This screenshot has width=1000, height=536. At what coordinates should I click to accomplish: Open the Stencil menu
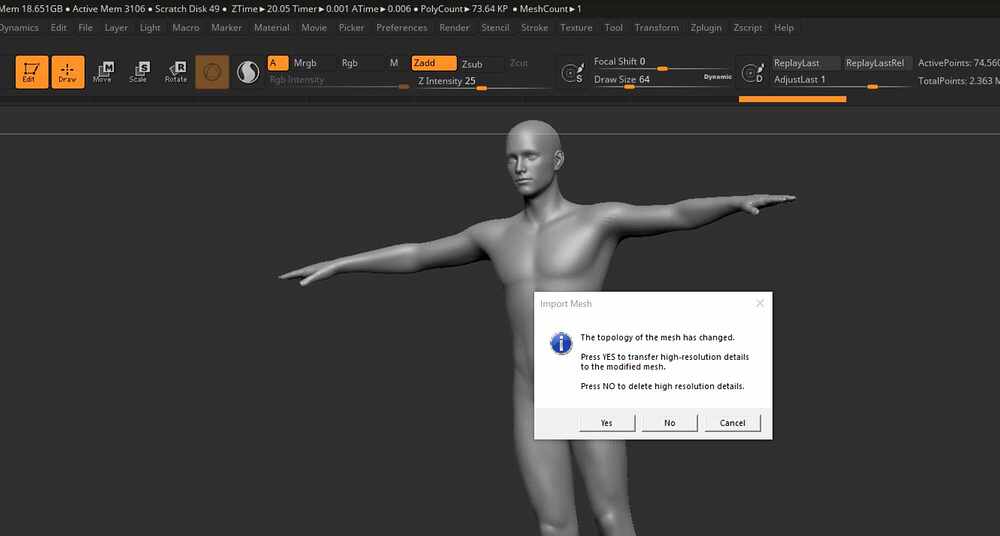tap(495, 27)
